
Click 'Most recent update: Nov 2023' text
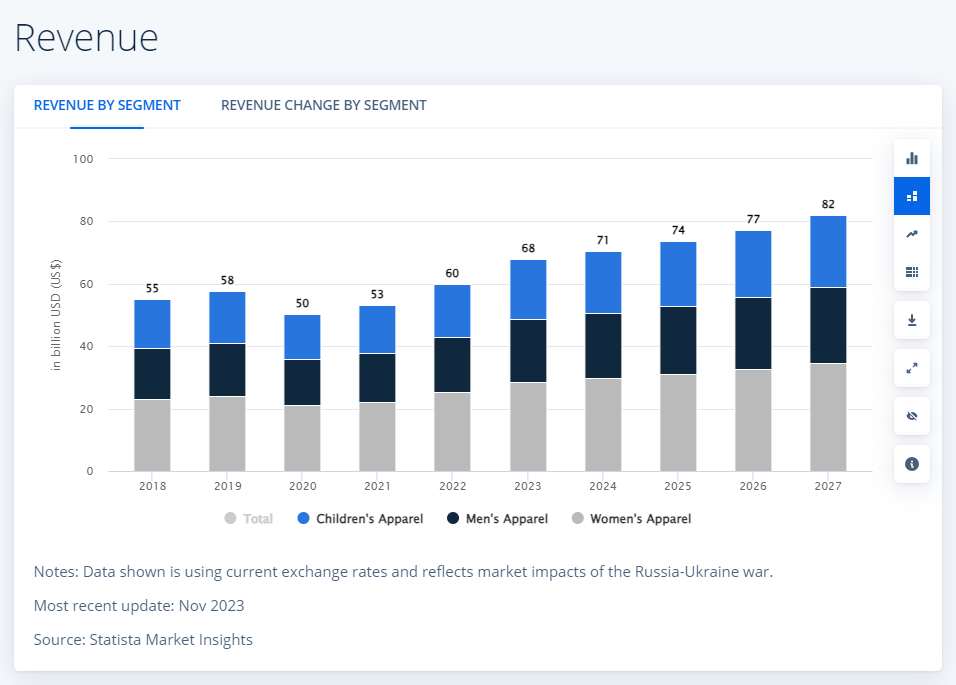point(139,606)
